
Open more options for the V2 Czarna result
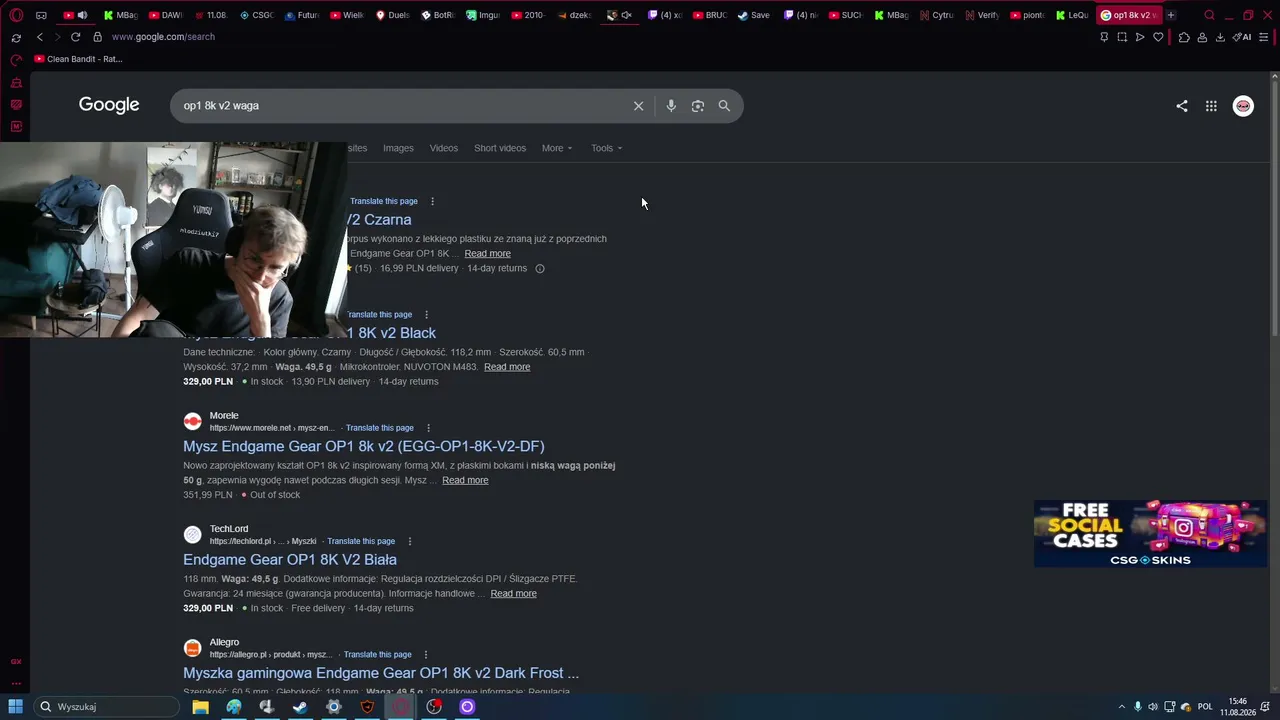click(432, 201)
